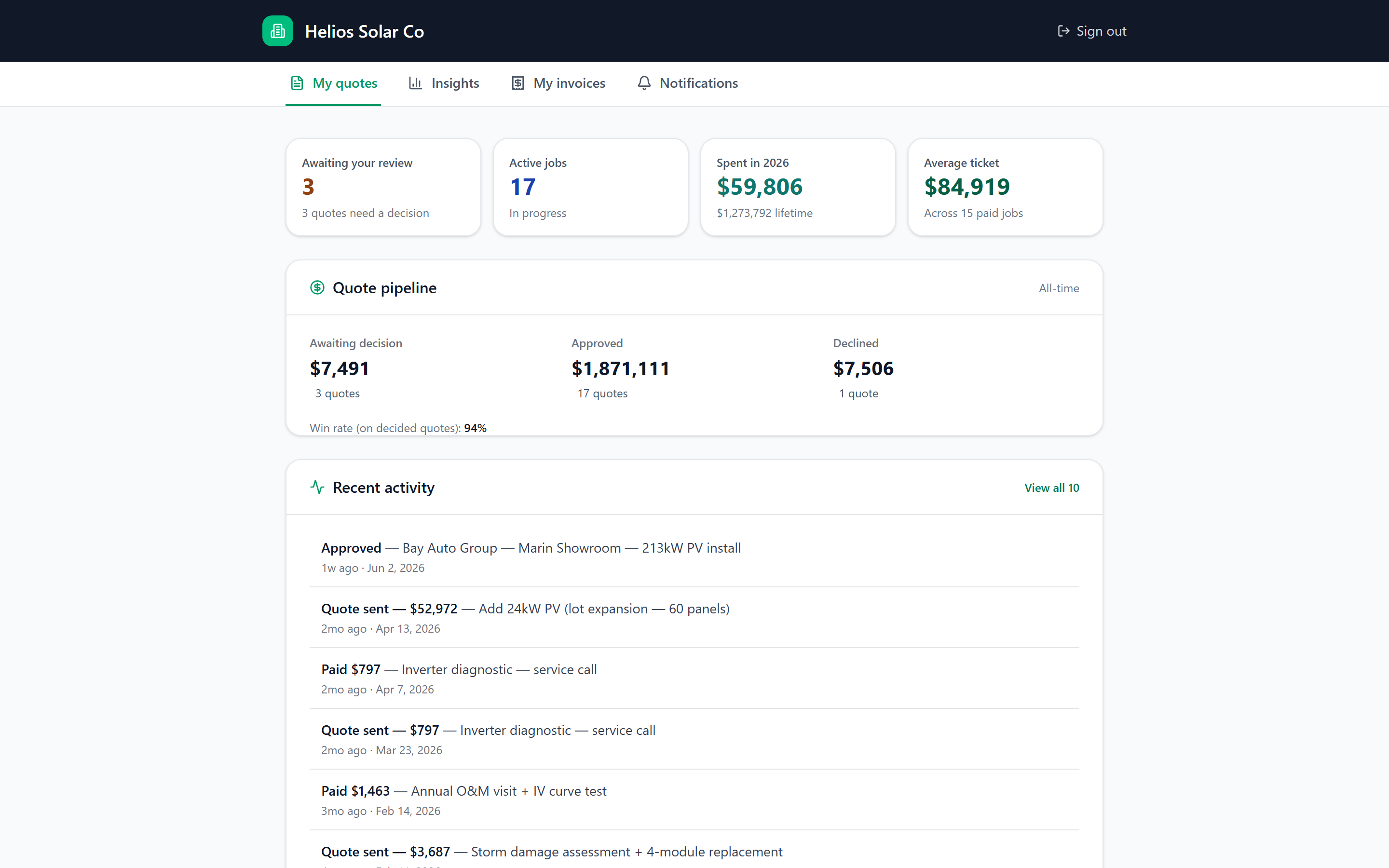Viewport: 1389px width, 868px height.
Task: Open the Awaiting your review card
Action: (383, 187)
